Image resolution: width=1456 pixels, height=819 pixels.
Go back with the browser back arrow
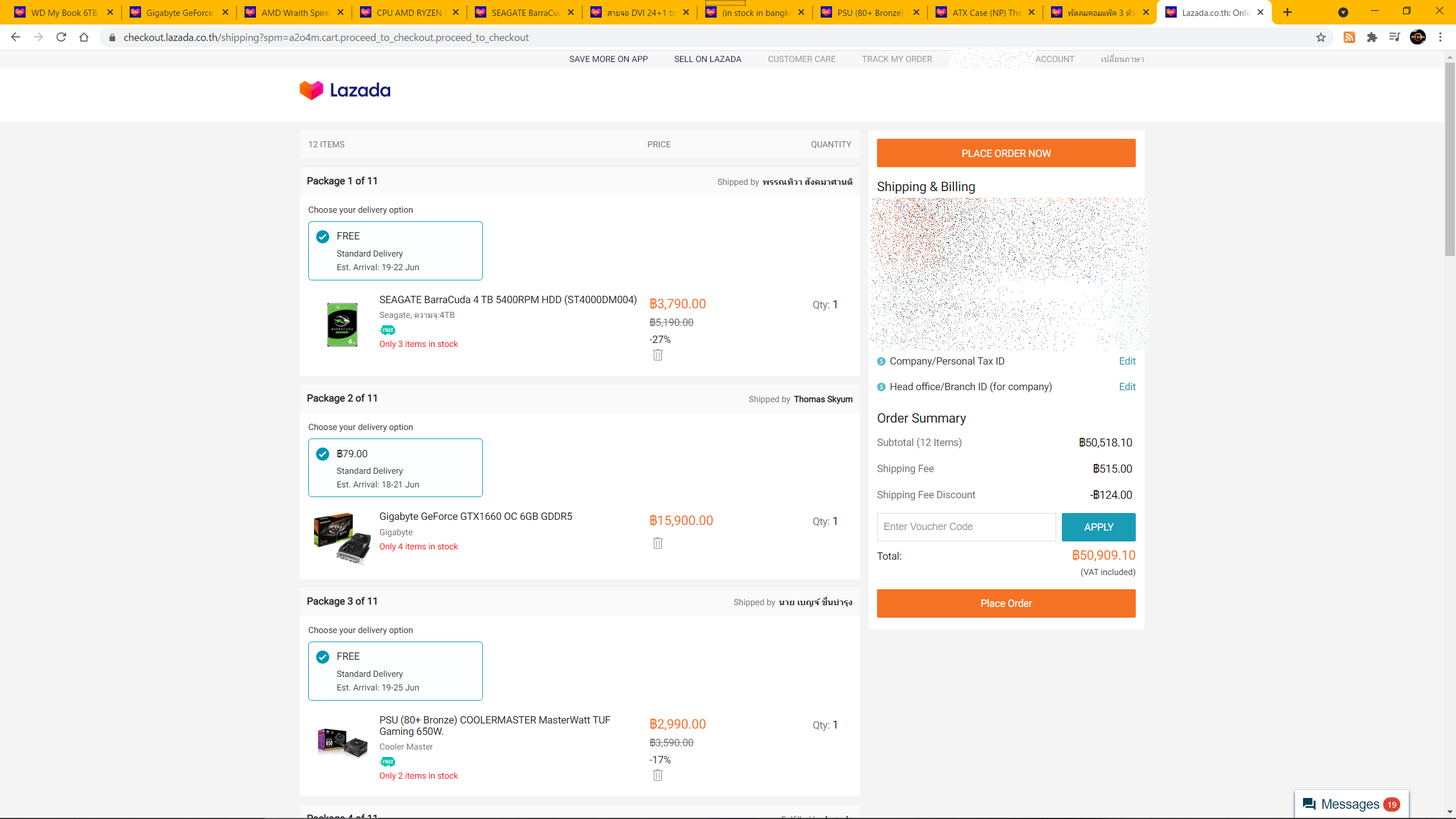(15, 37)
